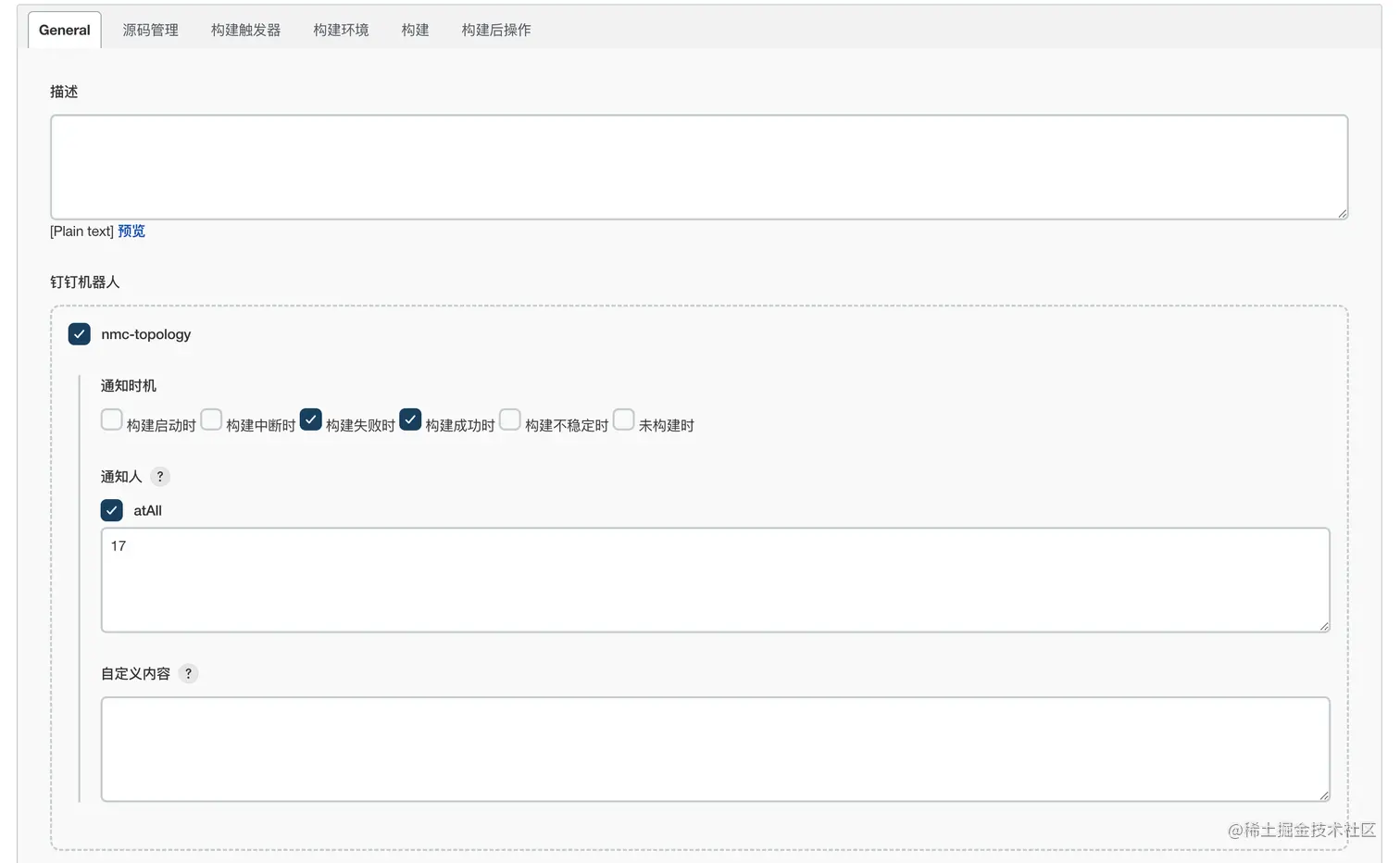
Task: Uncheck 构建成功时 notification checkbox
Action: [x=410, y=419]
